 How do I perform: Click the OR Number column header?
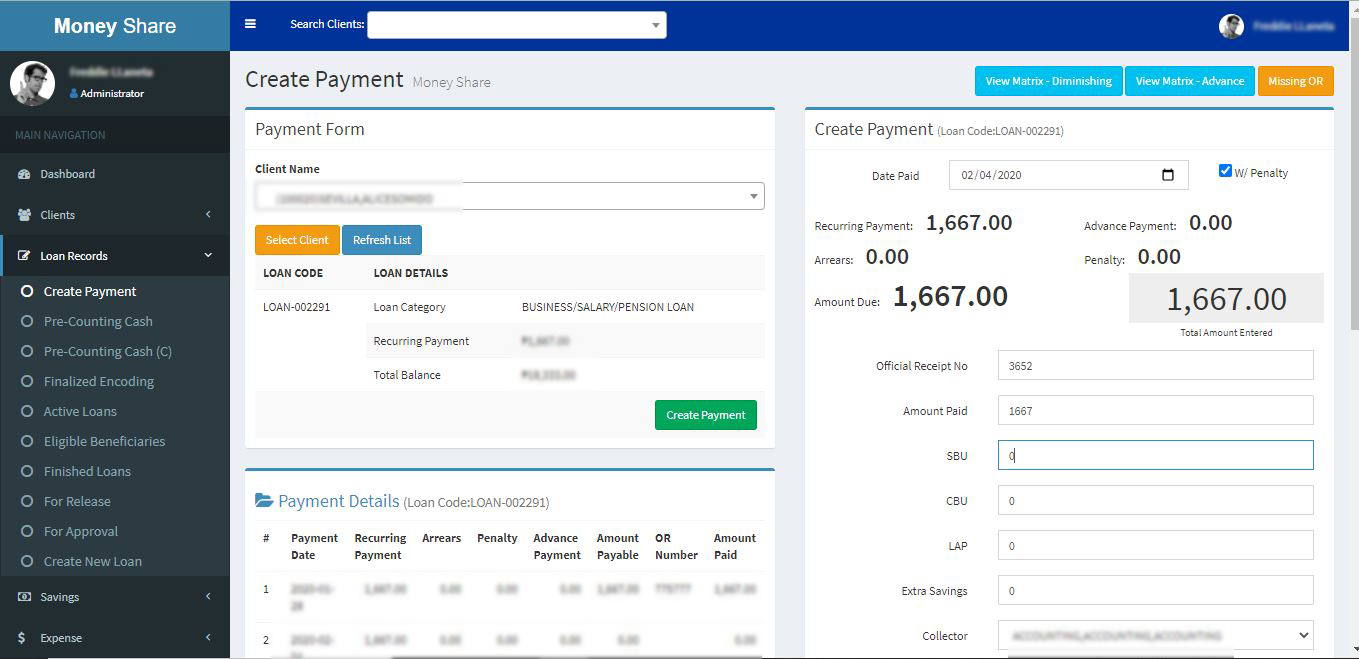pyautogui.click(x=677, y=546)
